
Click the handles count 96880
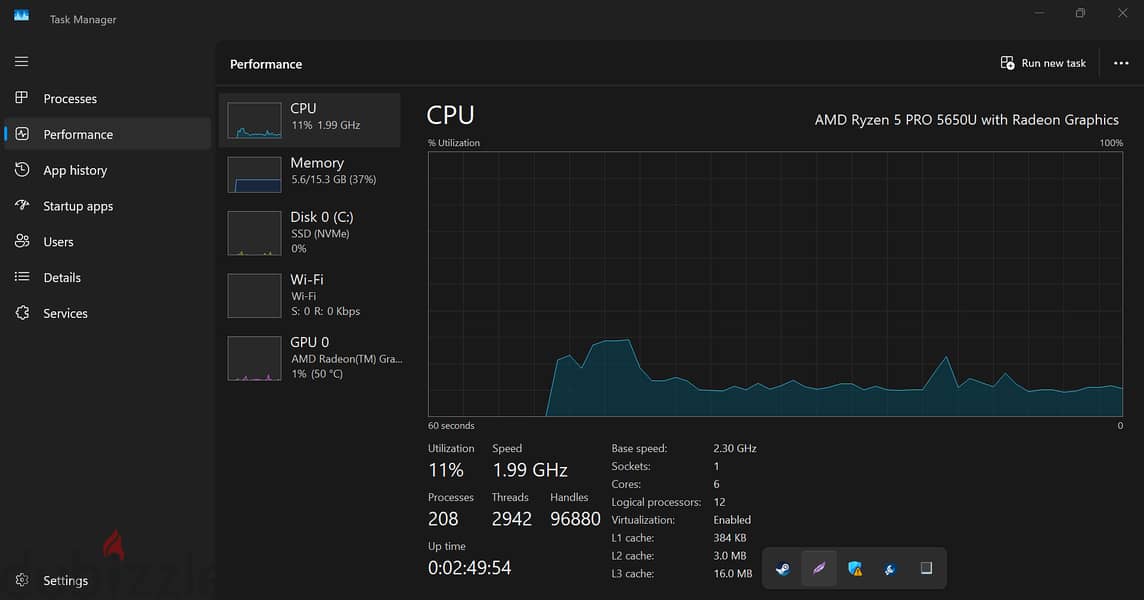point(575,519)
